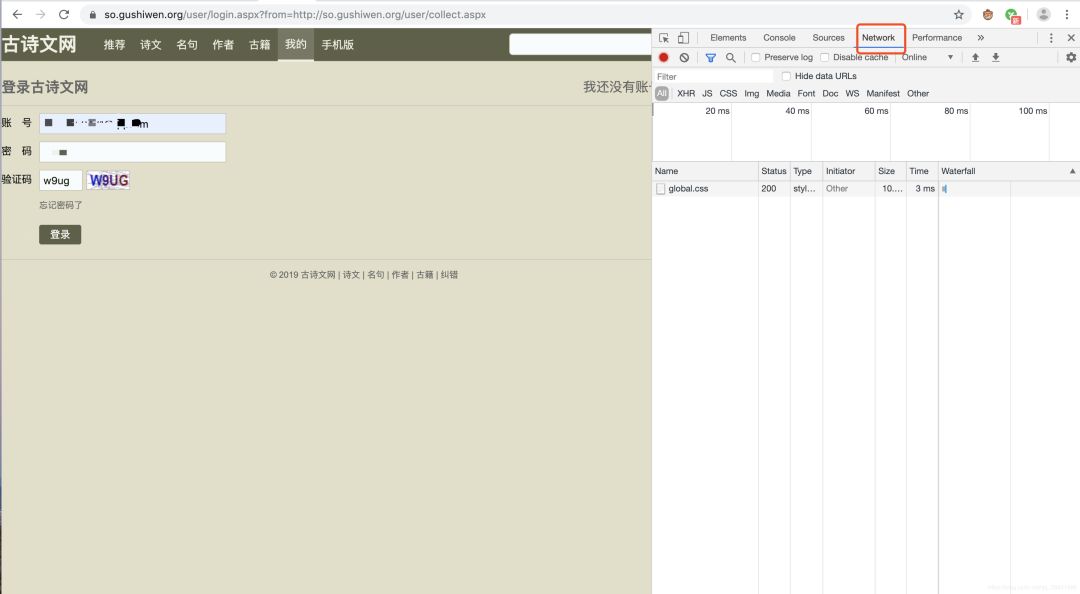Sort by the Name column header
The width and height of the screenshot is (1080, 594).
705,171
